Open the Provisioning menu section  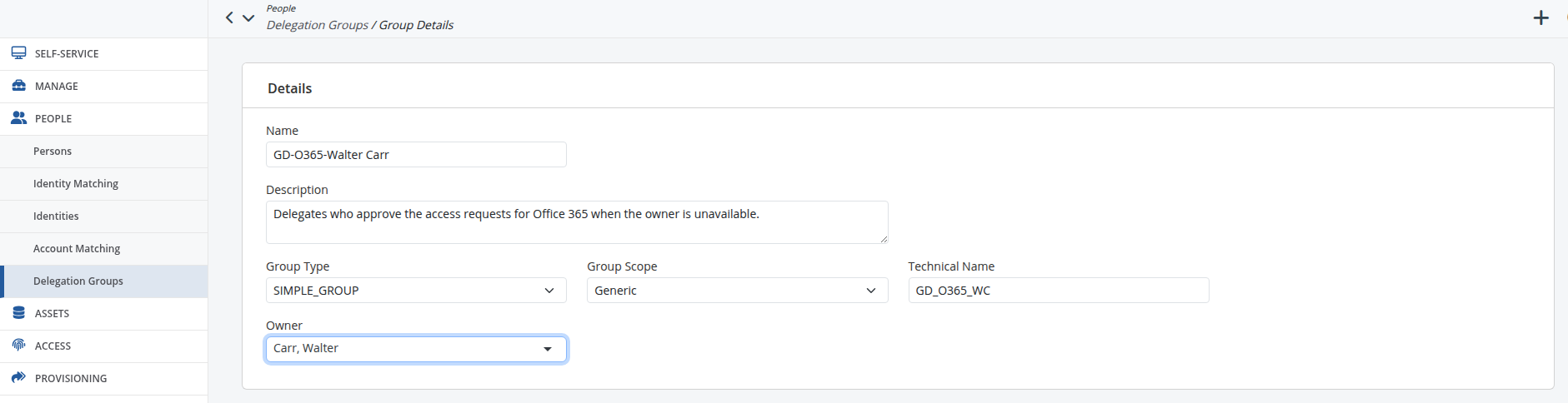pos(103,378)
